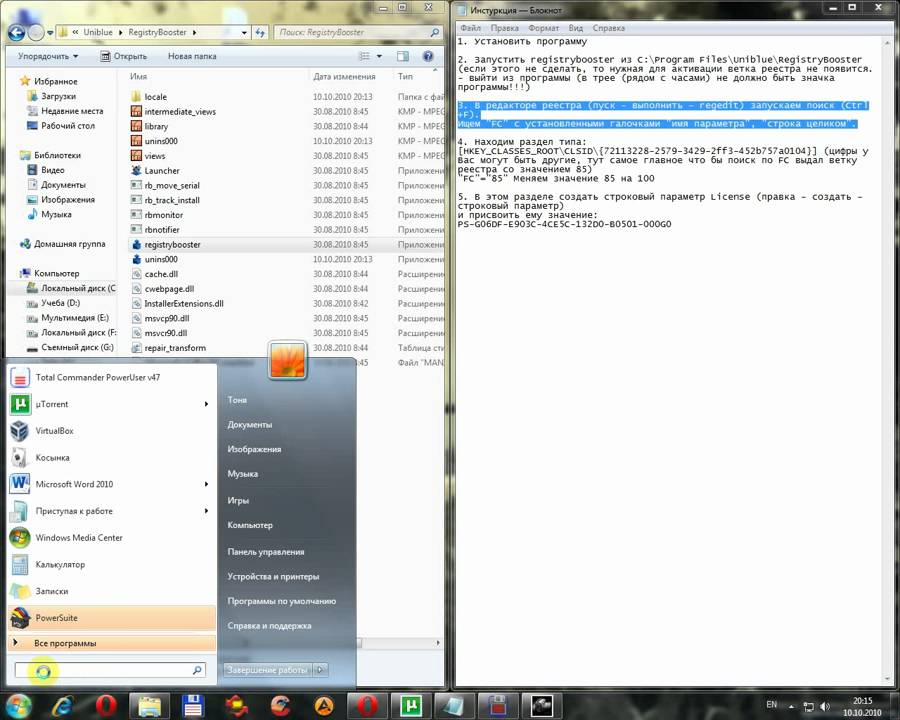Image resolution: width=900 pixels, height=720 pixels.
Task: Open Рабочий стол in the navigation pane
Action: click(x=68, y=126)
